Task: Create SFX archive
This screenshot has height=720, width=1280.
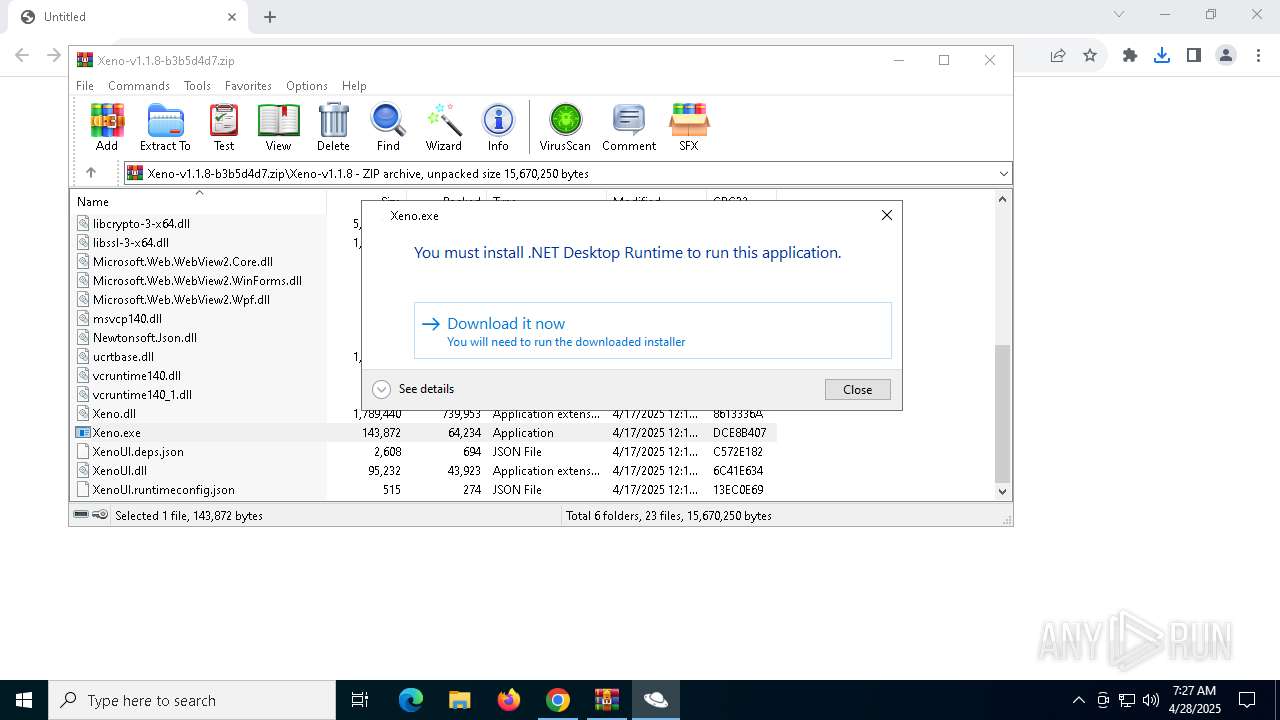Action: pyautogui.click(x=689, y=127)
